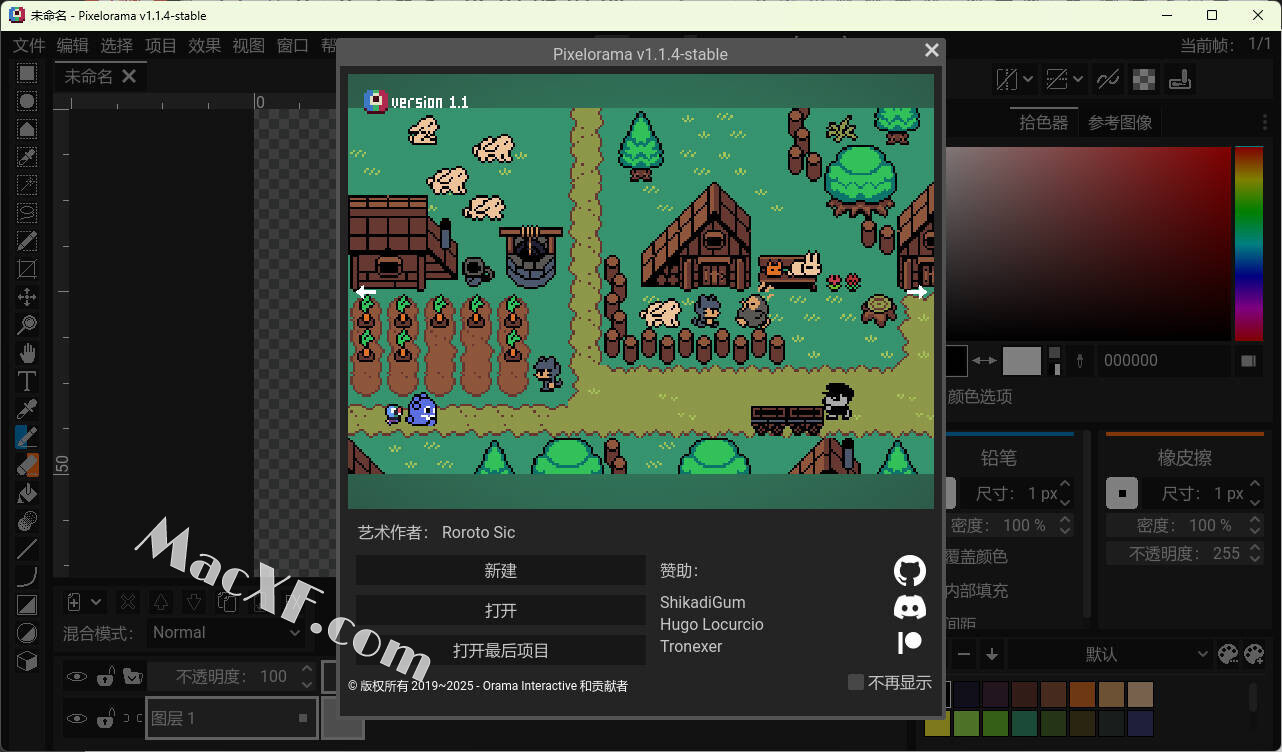Select the Rectangular Selection tool

27,73
